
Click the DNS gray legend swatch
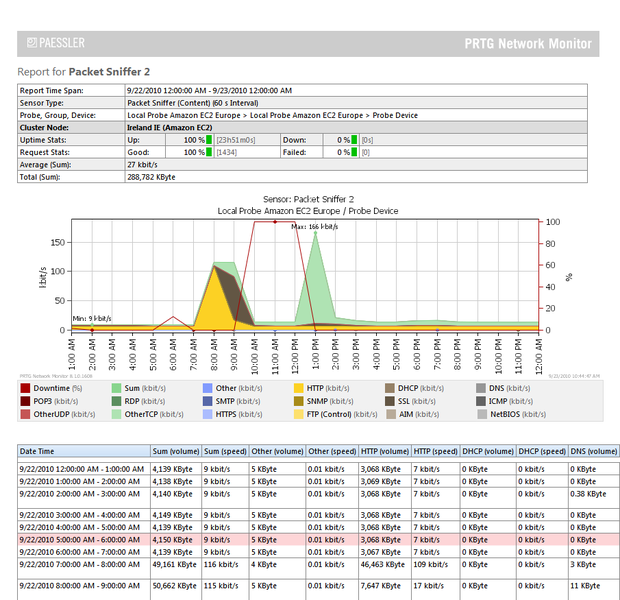click(481, 388)
